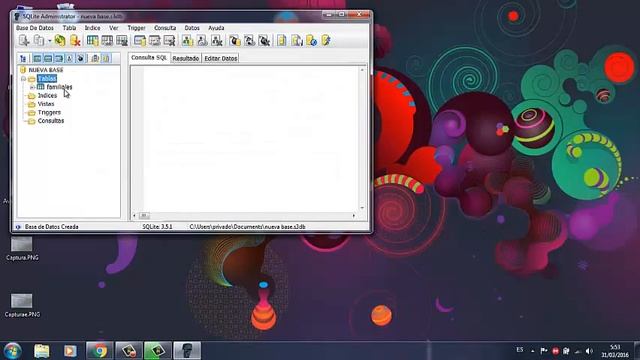This screenshot has height=360, width=640.
Task: Click the green refresh database icon
Action: point(60,40)
